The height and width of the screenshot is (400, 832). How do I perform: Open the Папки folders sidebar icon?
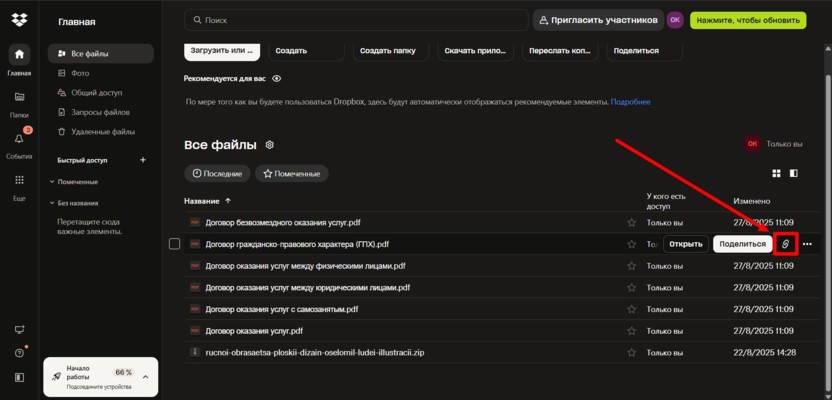coord(19,97)
